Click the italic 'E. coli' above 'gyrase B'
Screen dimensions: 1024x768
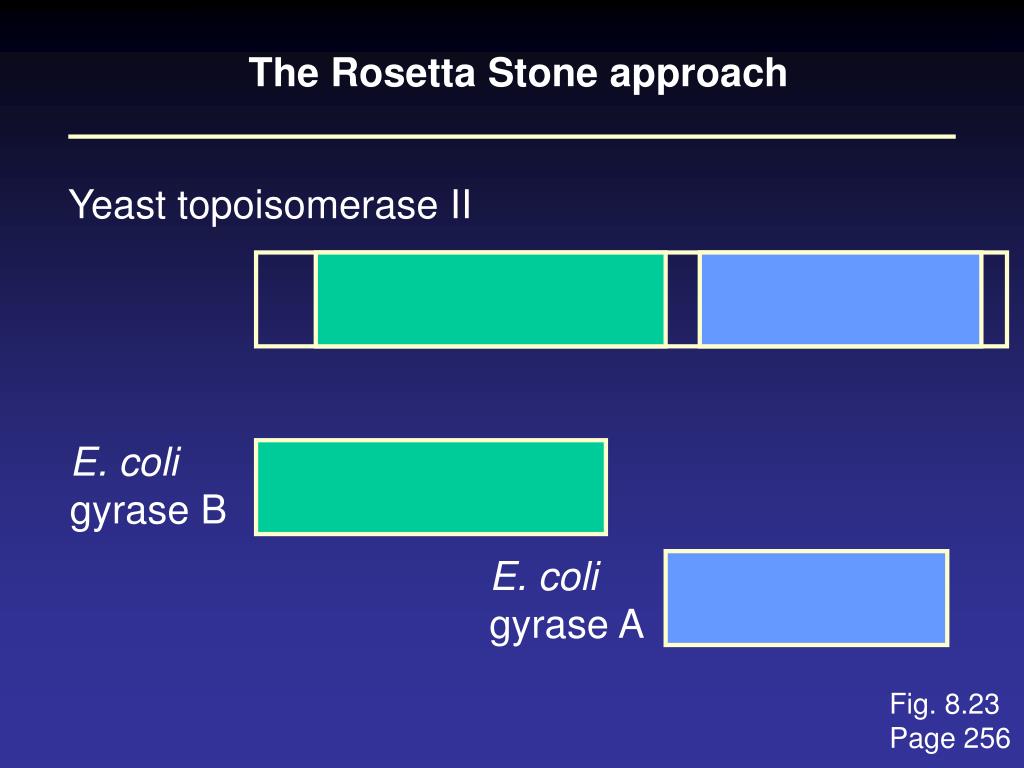pyautogui.click(x=126, y=462)
